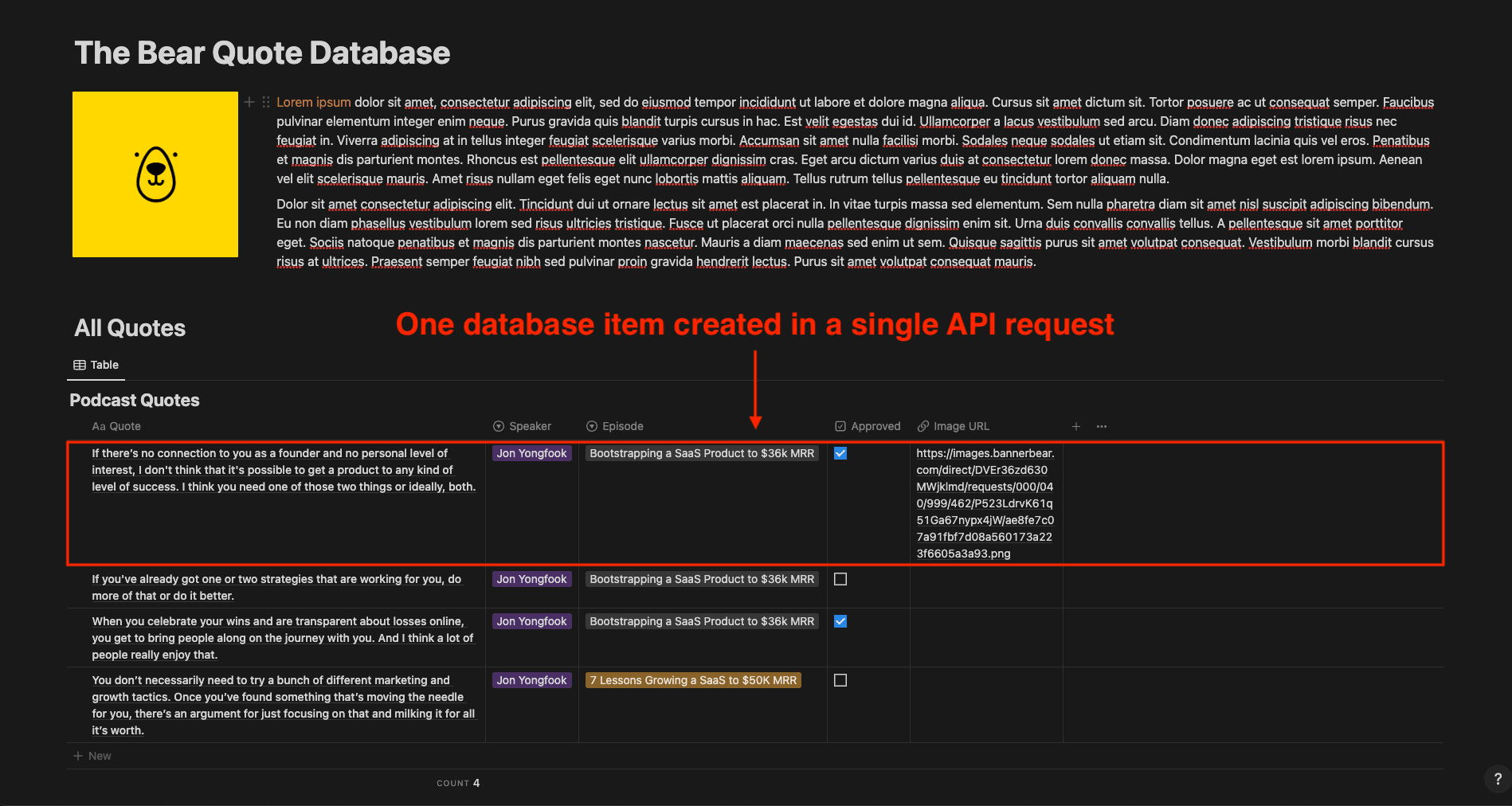Click the Image URL link icon header
1512x806 pixels.
pos(923,426)
